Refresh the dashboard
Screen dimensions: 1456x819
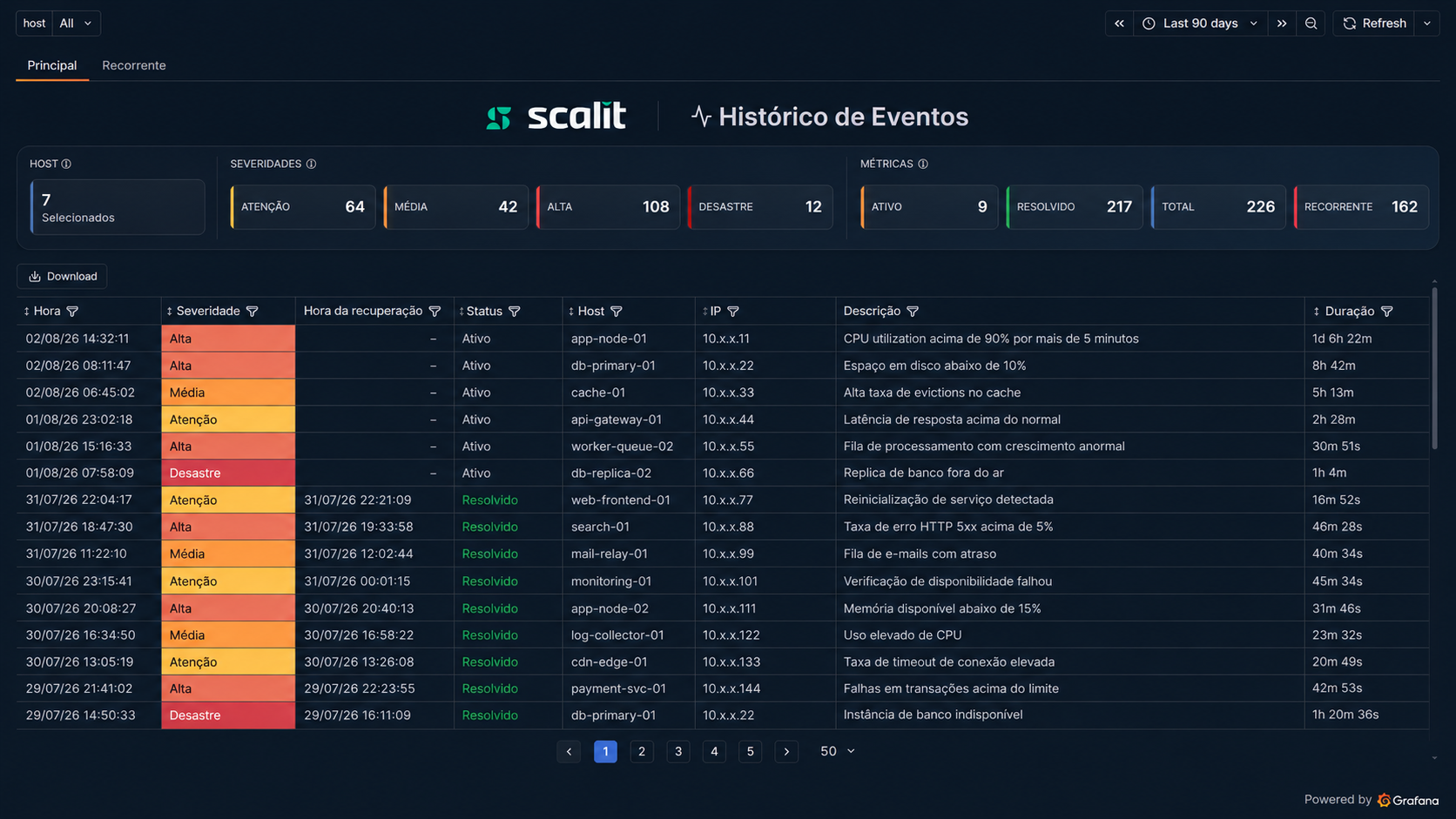tap(1375, 23)
